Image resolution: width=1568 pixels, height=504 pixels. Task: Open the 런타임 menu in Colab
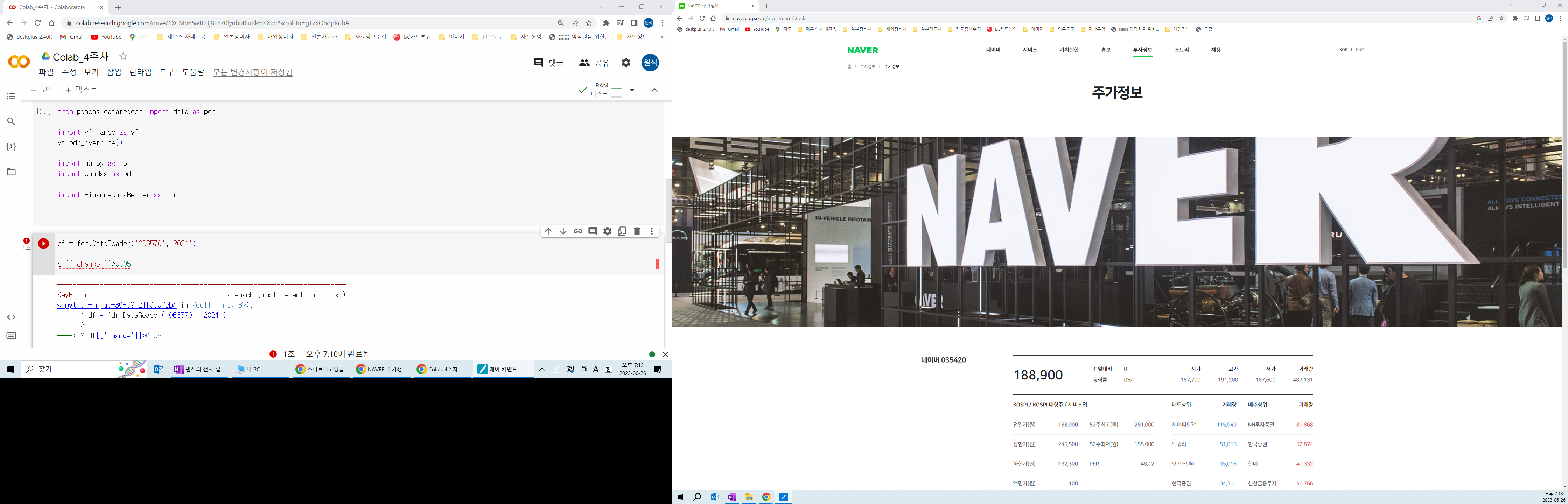(141, 72)
